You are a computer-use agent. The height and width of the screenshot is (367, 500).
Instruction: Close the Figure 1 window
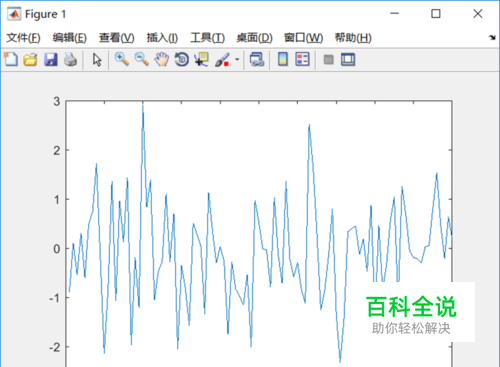(478, 14)
